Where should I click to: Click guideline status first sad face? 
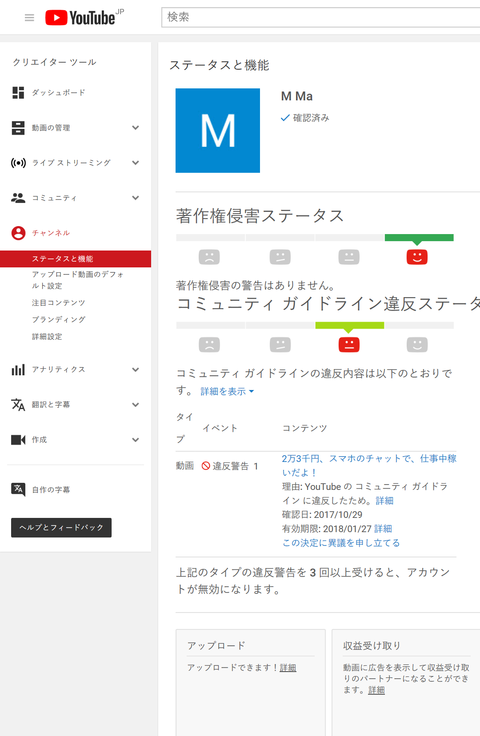click(x=209, y=345)
